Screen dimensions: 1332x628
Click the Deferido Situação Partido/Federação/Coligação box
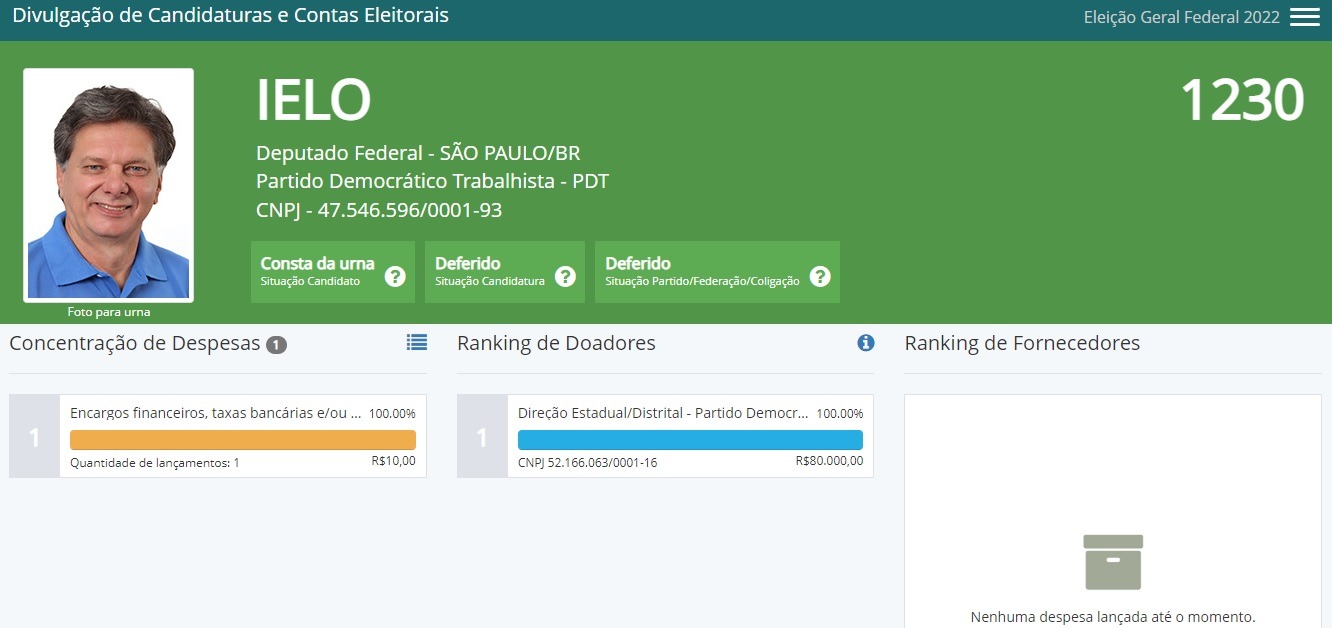702,271
